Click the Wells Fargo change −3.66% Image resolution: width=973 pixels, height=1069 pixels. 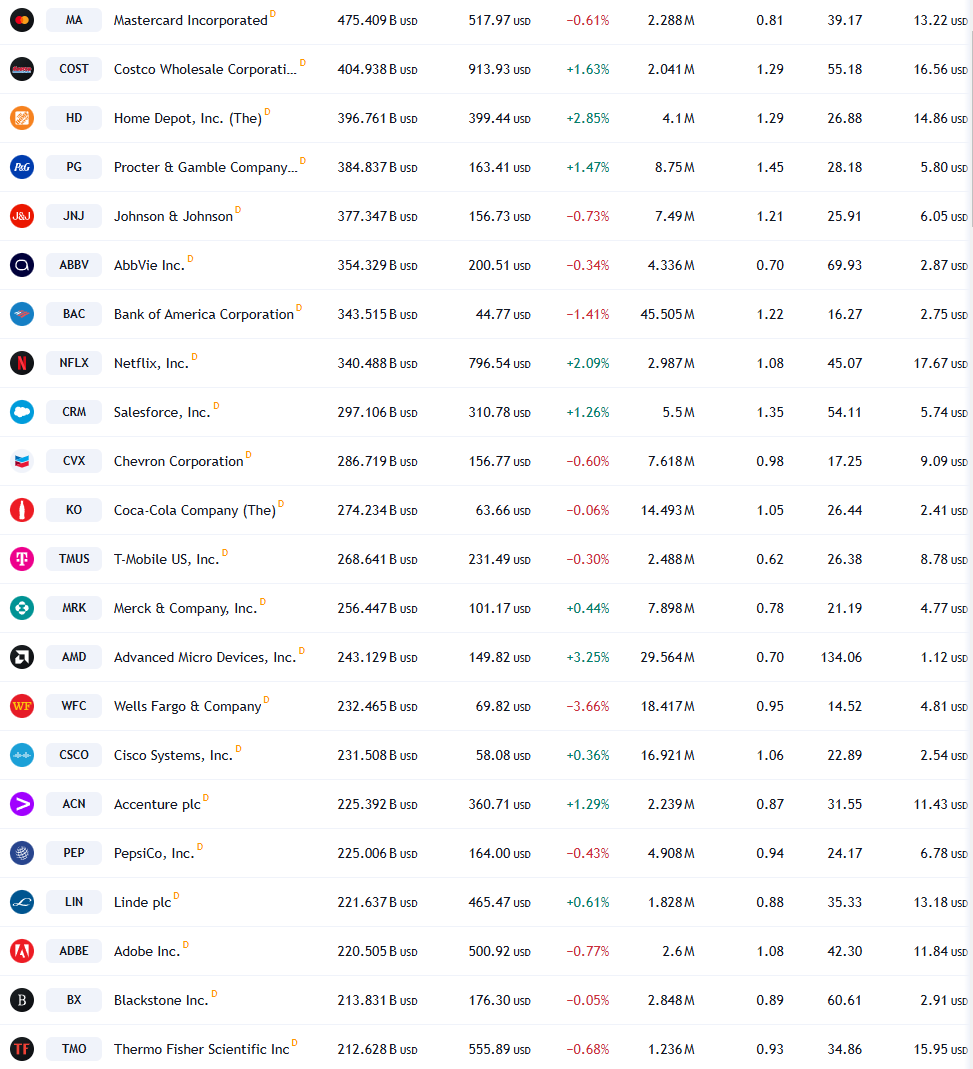588,706
